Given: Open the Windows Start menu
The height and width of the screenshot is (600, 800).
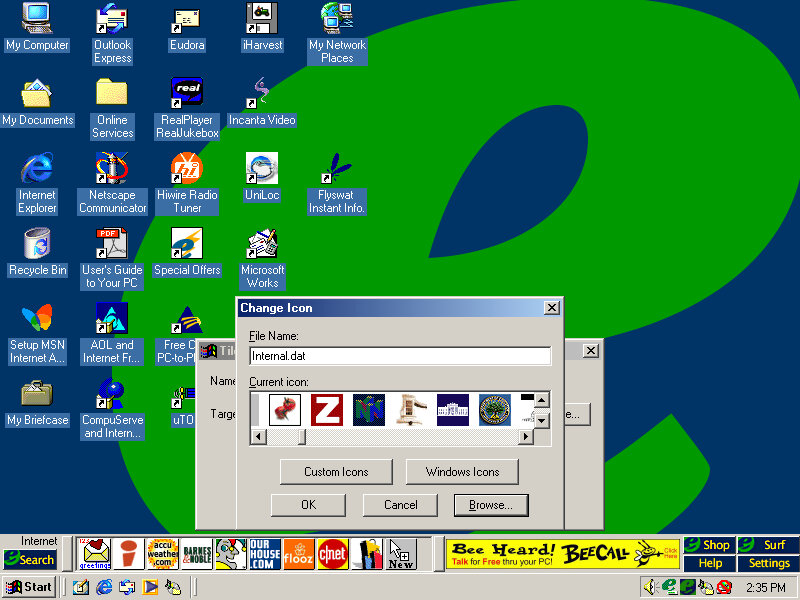Looking at the screenshot, I should [x=29, y=587].
